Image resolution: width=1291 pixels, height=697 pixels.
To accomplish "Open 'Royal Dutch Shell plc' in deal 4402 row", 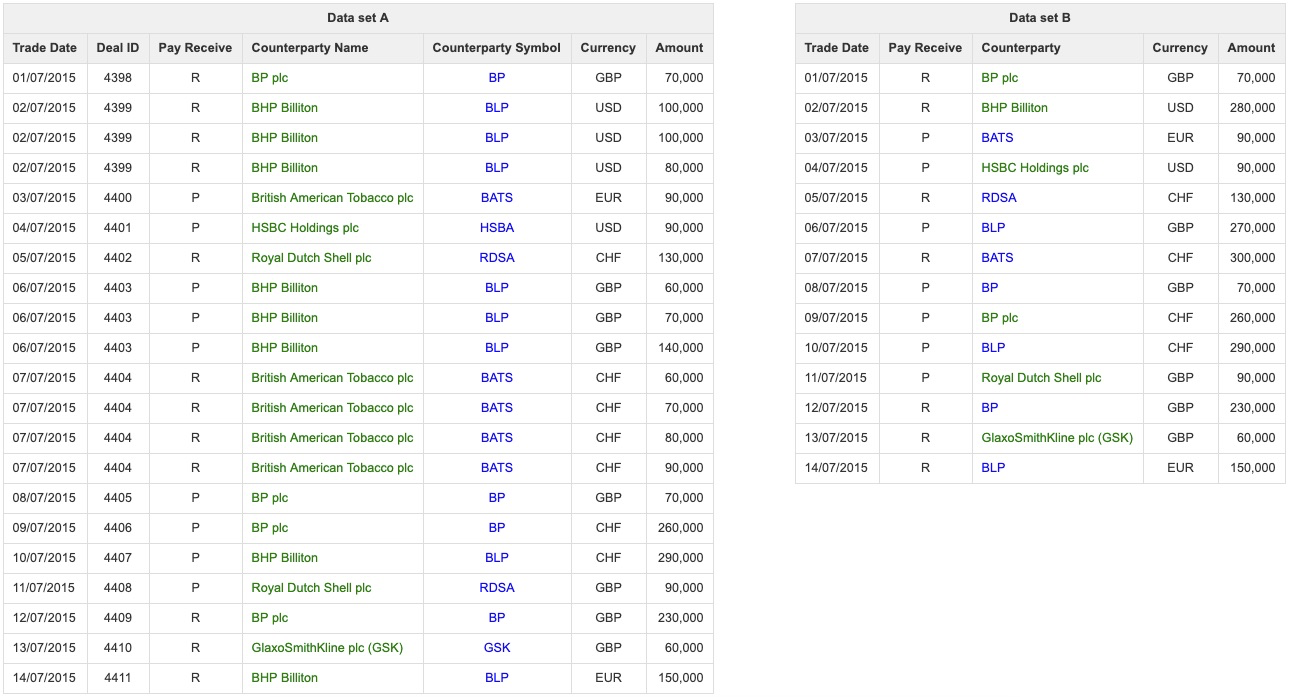I will pos(311,258).
